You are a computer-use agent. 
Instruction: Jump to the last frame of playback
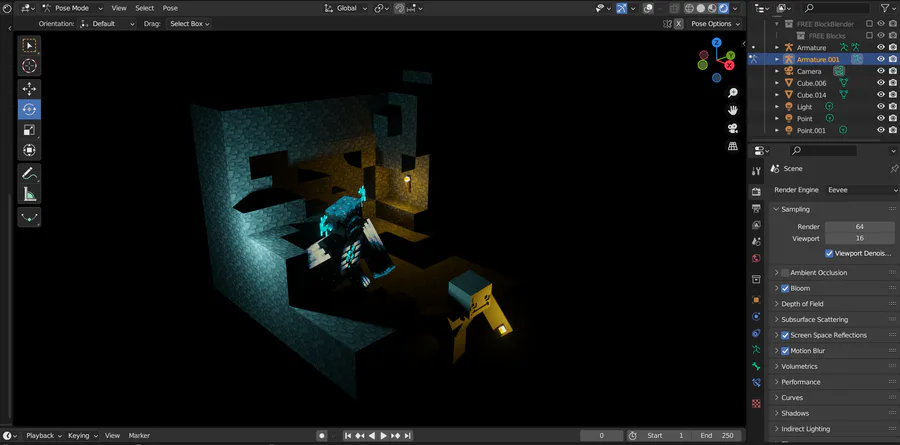[408, 436]
